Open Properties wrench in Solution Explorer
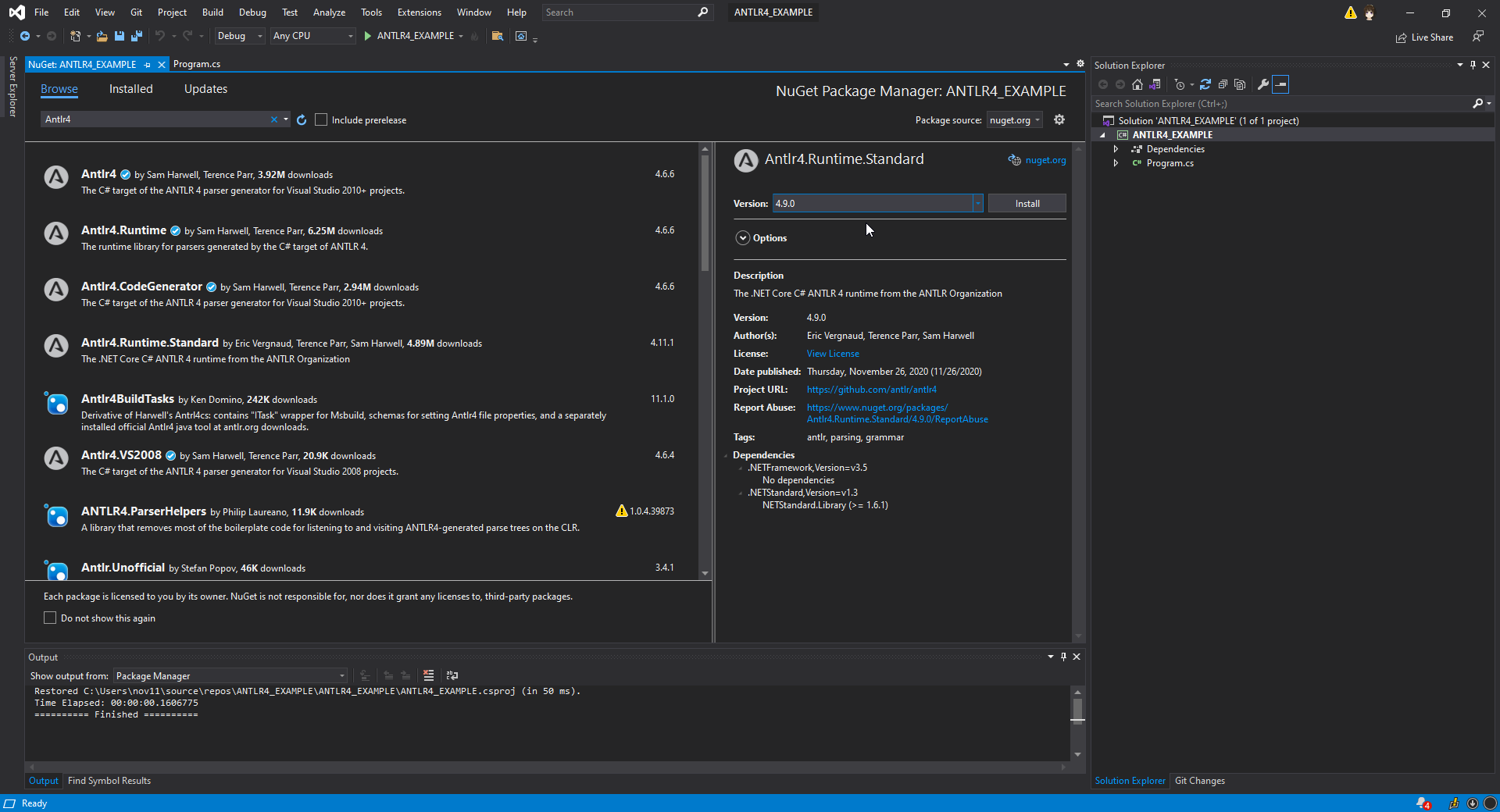 click(x=1263, y=84)
